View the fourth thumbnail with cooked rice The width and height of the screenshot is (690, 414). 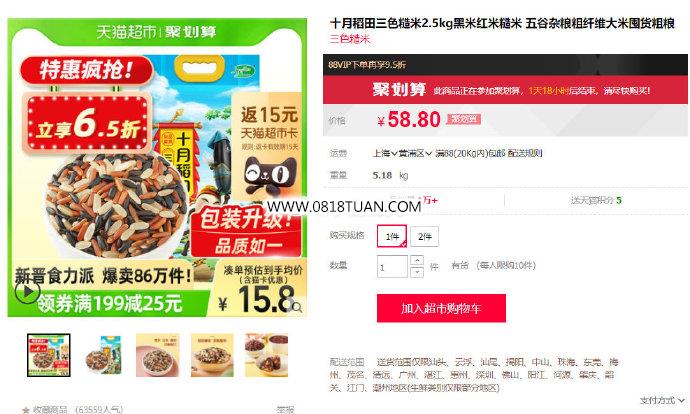click(212, 355)
